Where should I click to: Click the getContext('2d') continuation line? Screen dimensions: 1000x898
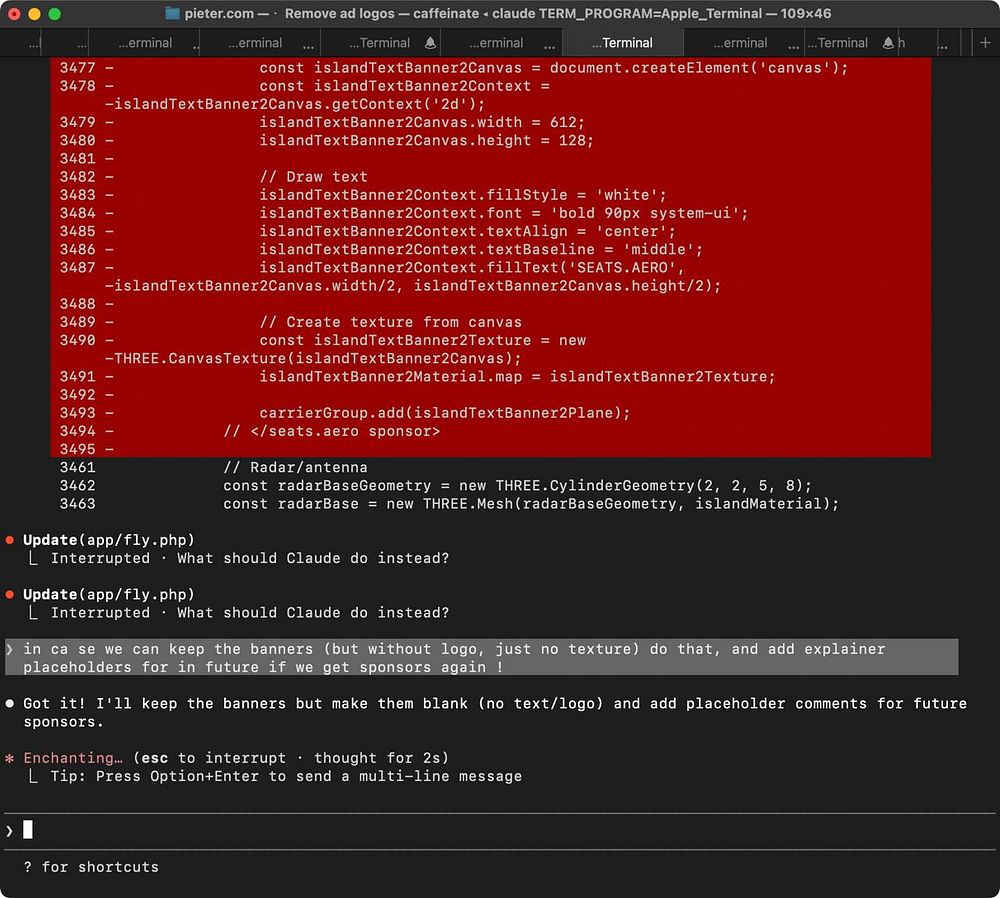295,104
